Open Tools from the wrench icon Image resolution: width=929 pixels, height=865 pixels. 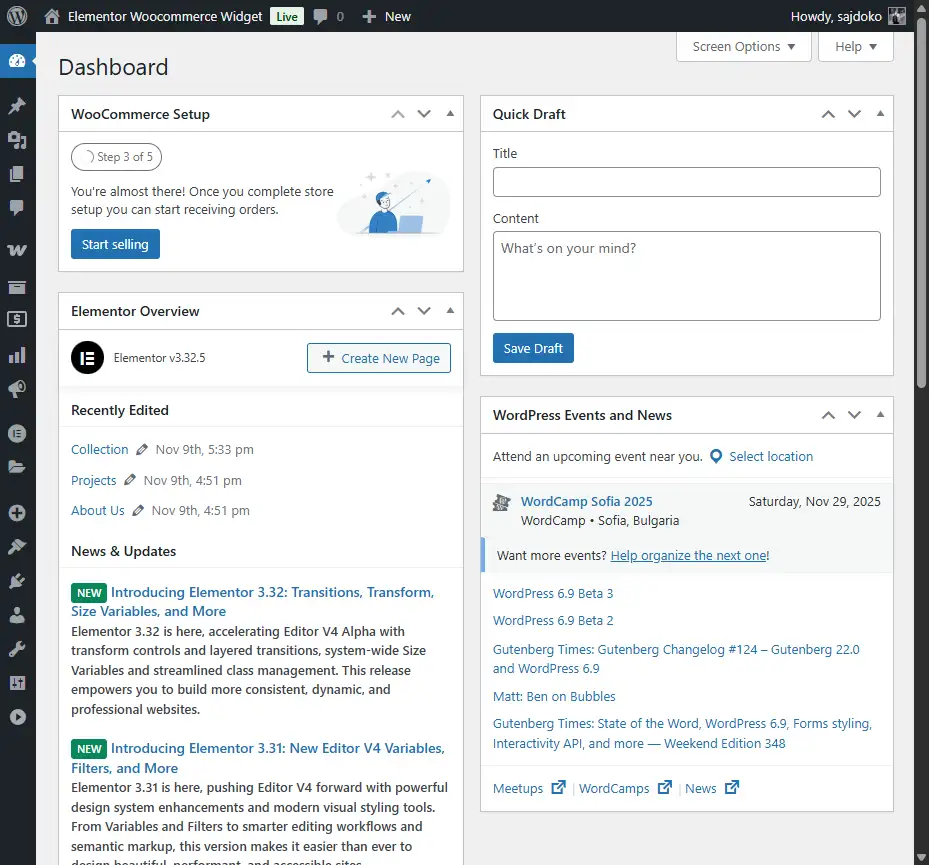pos(16,649)
